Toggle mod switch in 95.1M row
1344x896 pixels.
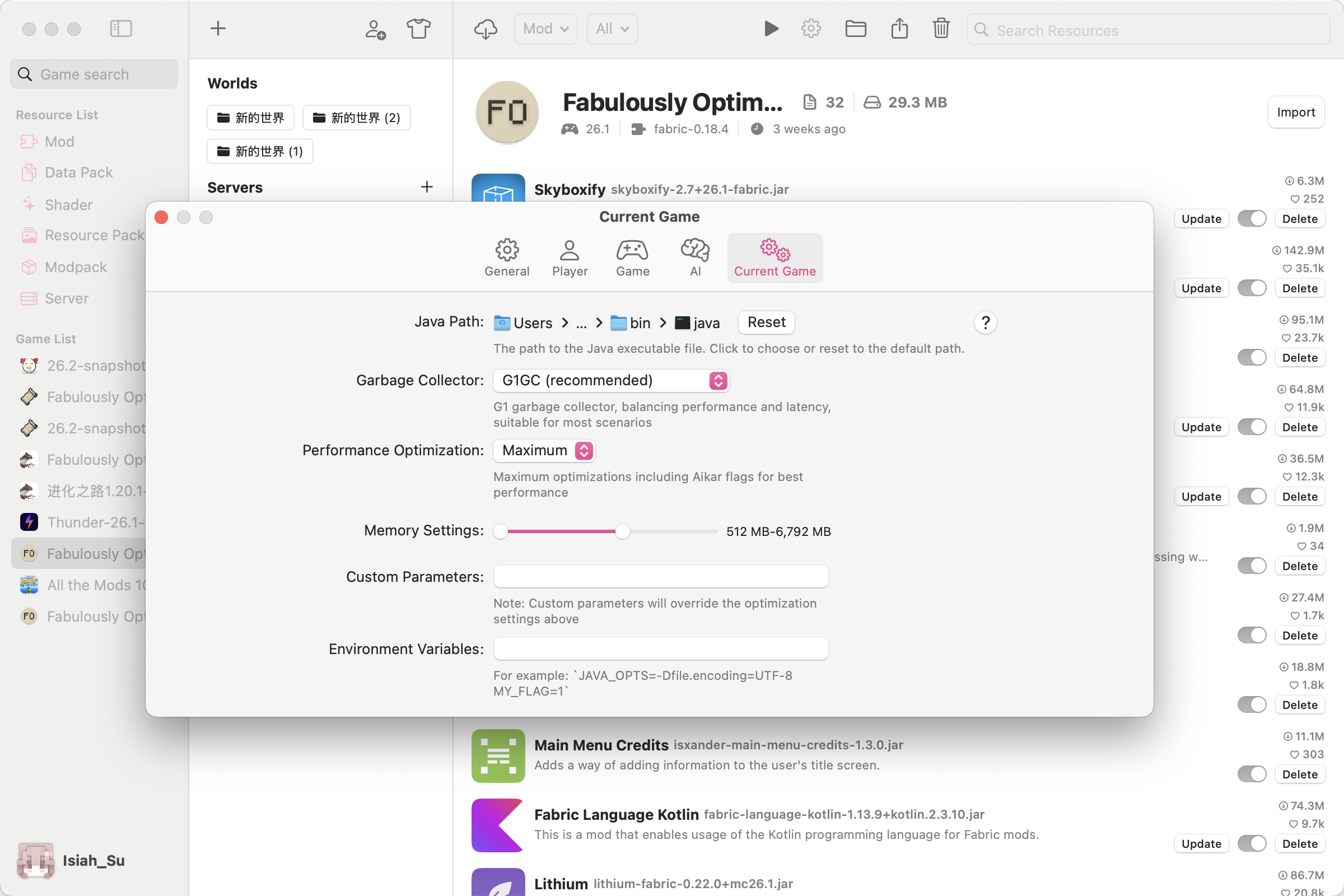click(1252, 358)
